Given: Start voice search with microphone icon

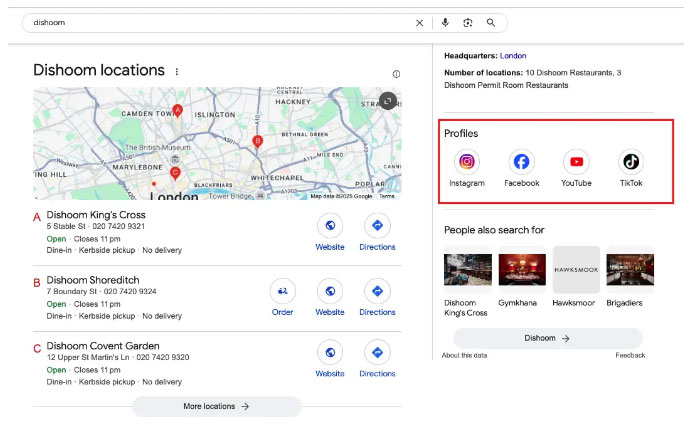Looking at the screenshot, I should pos(445,23).
